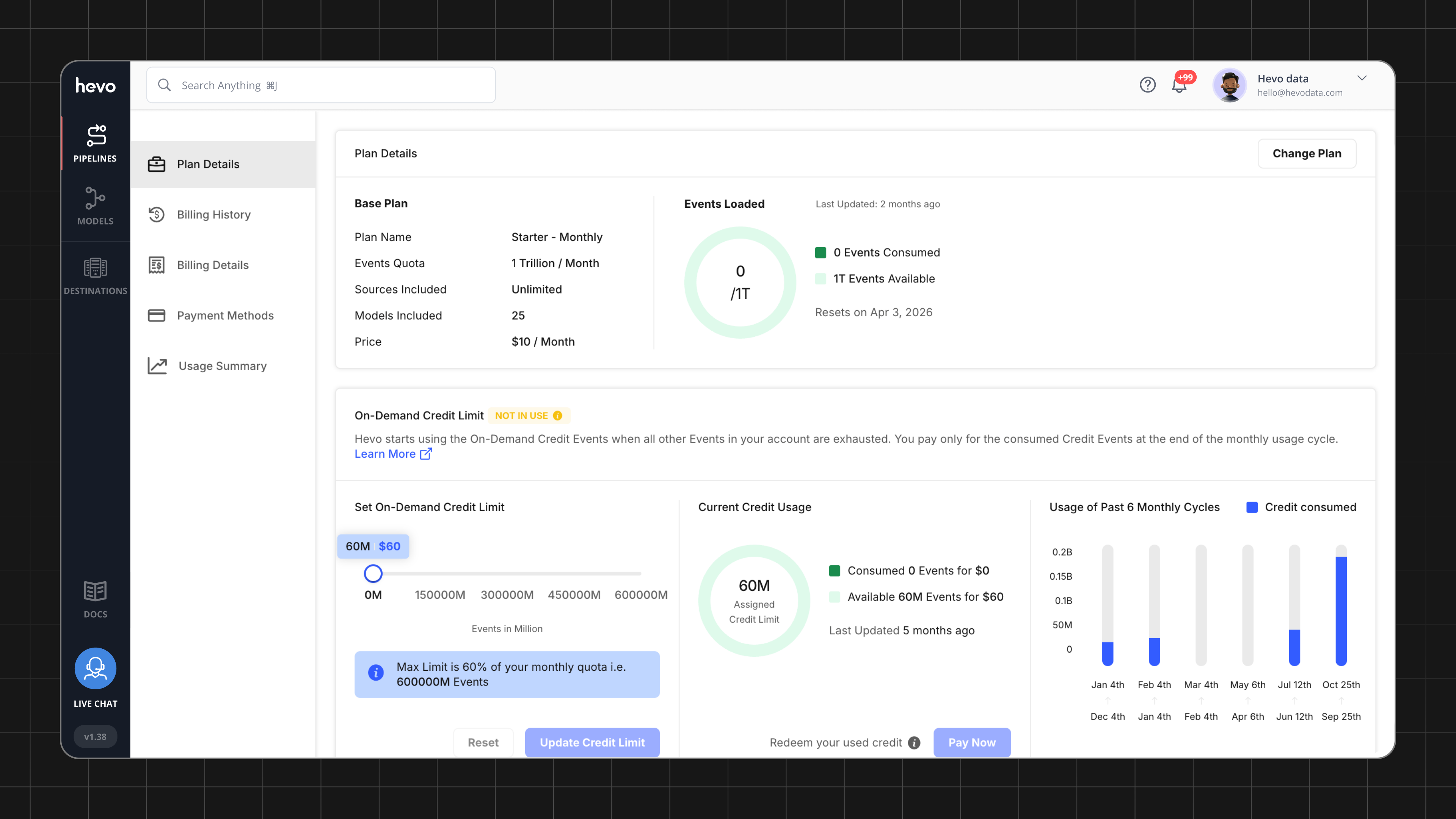Start a Live Chat session
The height and width of the screenshot is (819, 1456).
point(95,678)
